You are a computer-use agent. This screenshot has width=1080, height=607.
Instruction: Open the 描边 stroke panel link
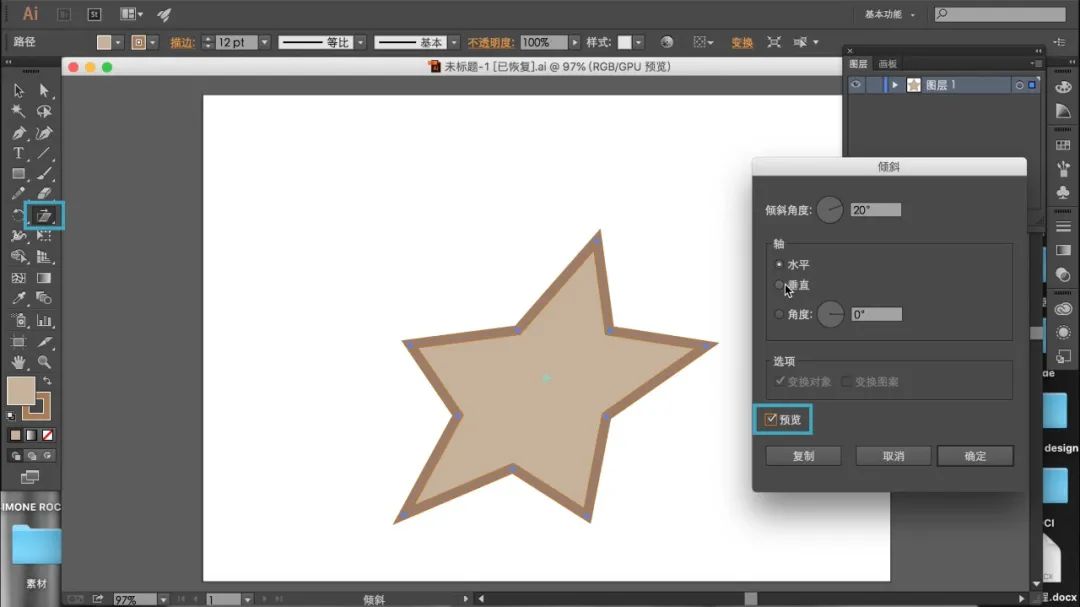pyautogui.click(x=182, y=43)
